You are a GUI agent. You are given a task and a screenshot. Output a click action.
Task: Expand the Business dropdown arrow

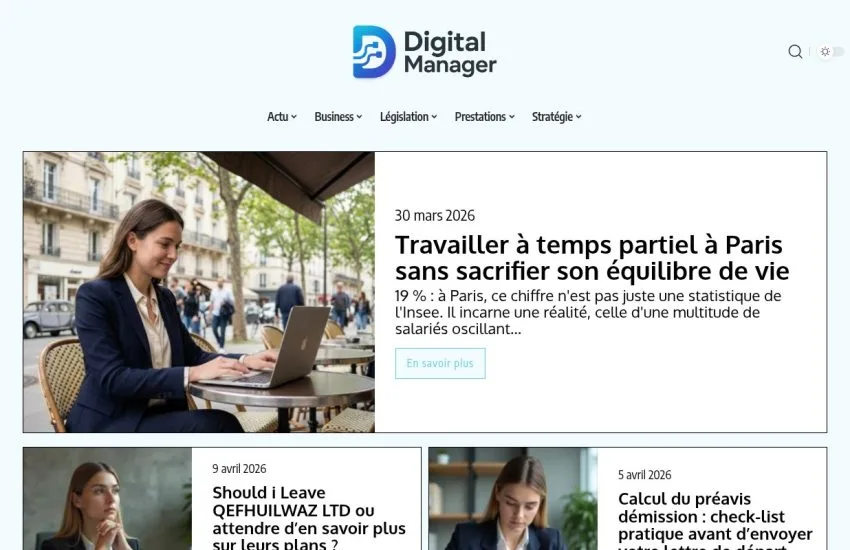coord(359,117)
